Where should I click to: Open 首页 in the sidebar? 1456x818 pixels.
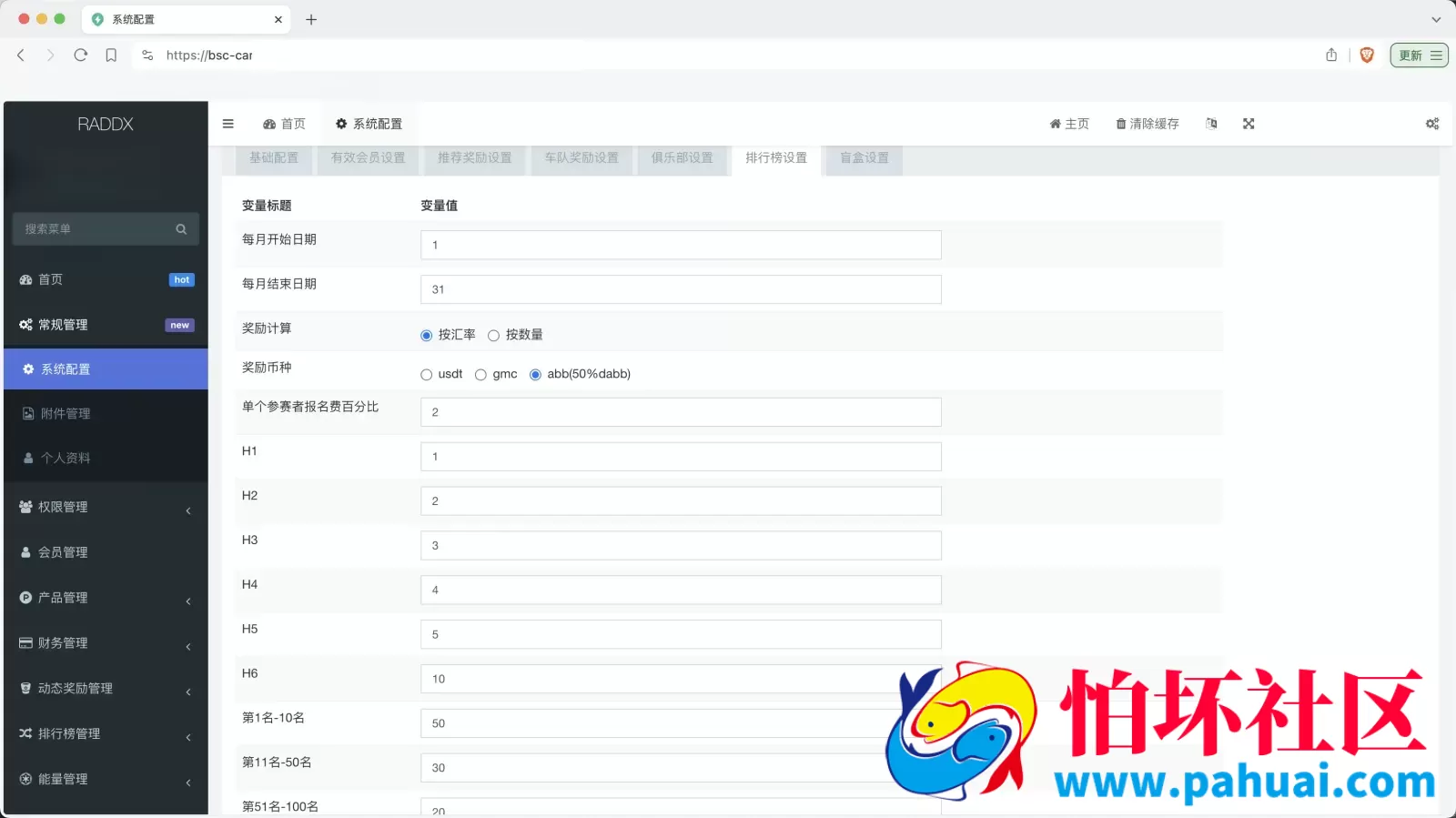106,279
